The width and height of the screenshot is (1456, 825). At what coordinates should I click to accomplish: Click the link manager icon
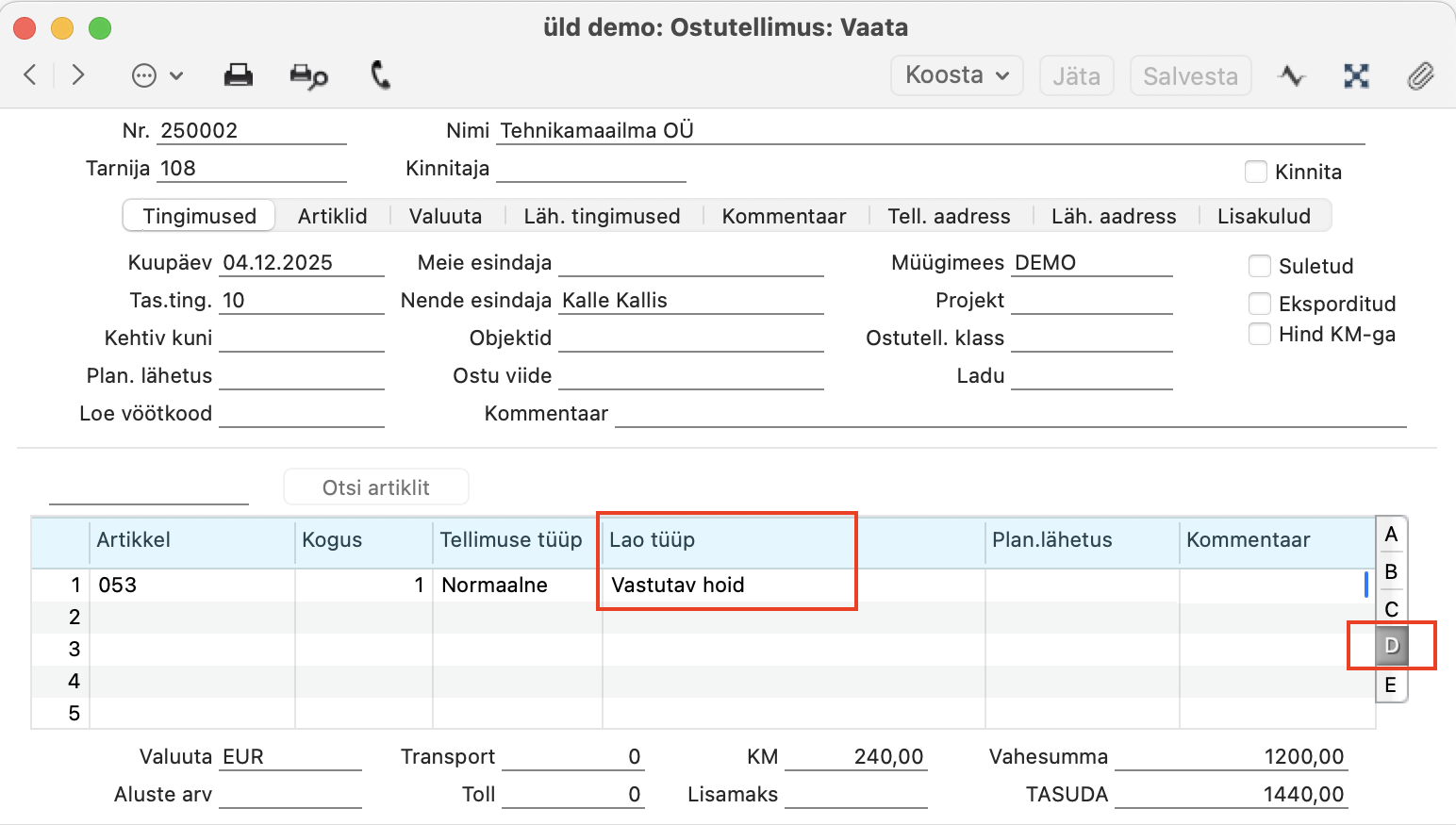click(1356, 76)
